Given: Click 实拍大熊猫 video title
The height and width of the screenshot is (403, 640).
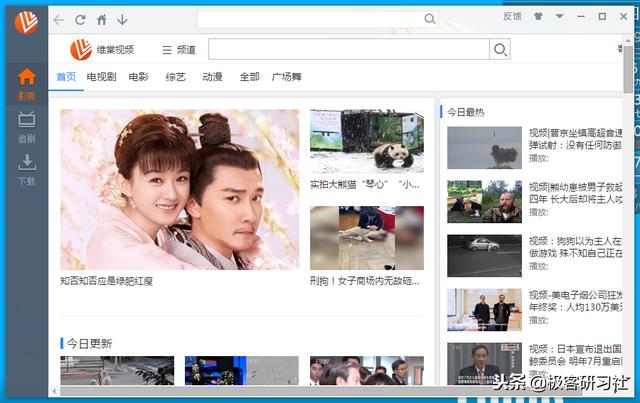Looking at the screenshot, I should (x=365, y=185).
